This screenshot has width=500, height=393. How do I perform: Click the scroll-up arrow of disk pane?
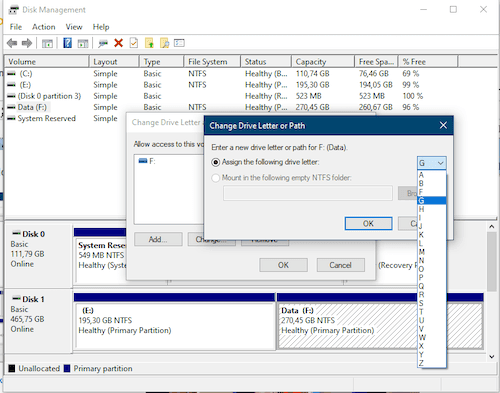pos(491,227)
